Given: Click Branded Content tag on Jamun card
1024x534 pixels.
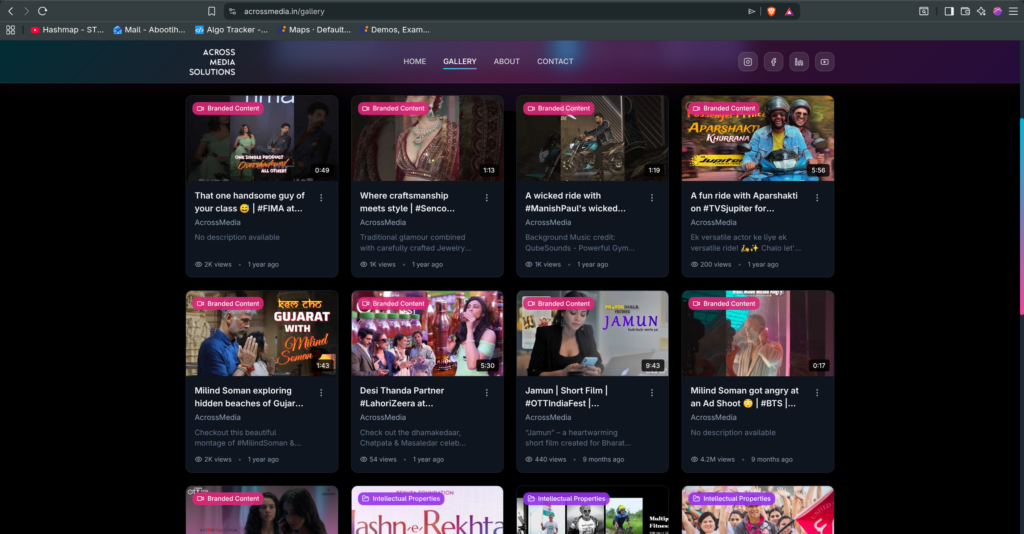Looking at the screenshot, I should pyautogui.click(x=558, y=304).
